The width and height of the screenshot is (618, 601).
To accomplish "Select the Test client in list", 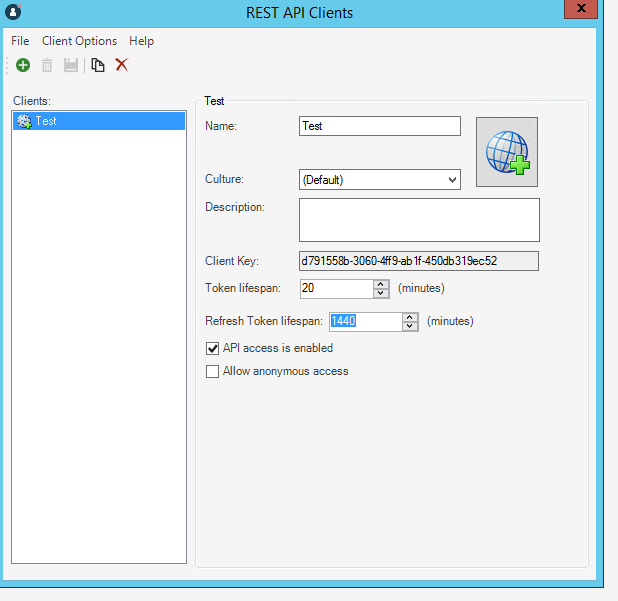I will click(x=45, y=121).
